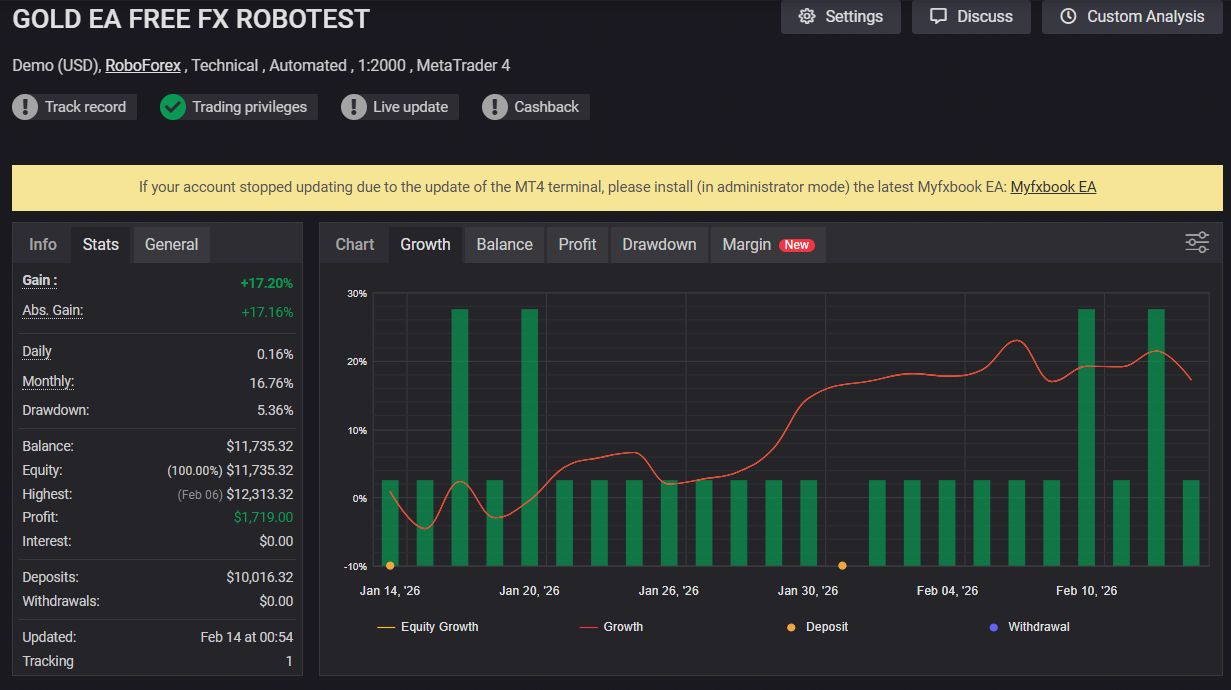This screenshot has height=690, width=1231.
Task: Open the Drawdown chart tab
Action: [659, 244]
